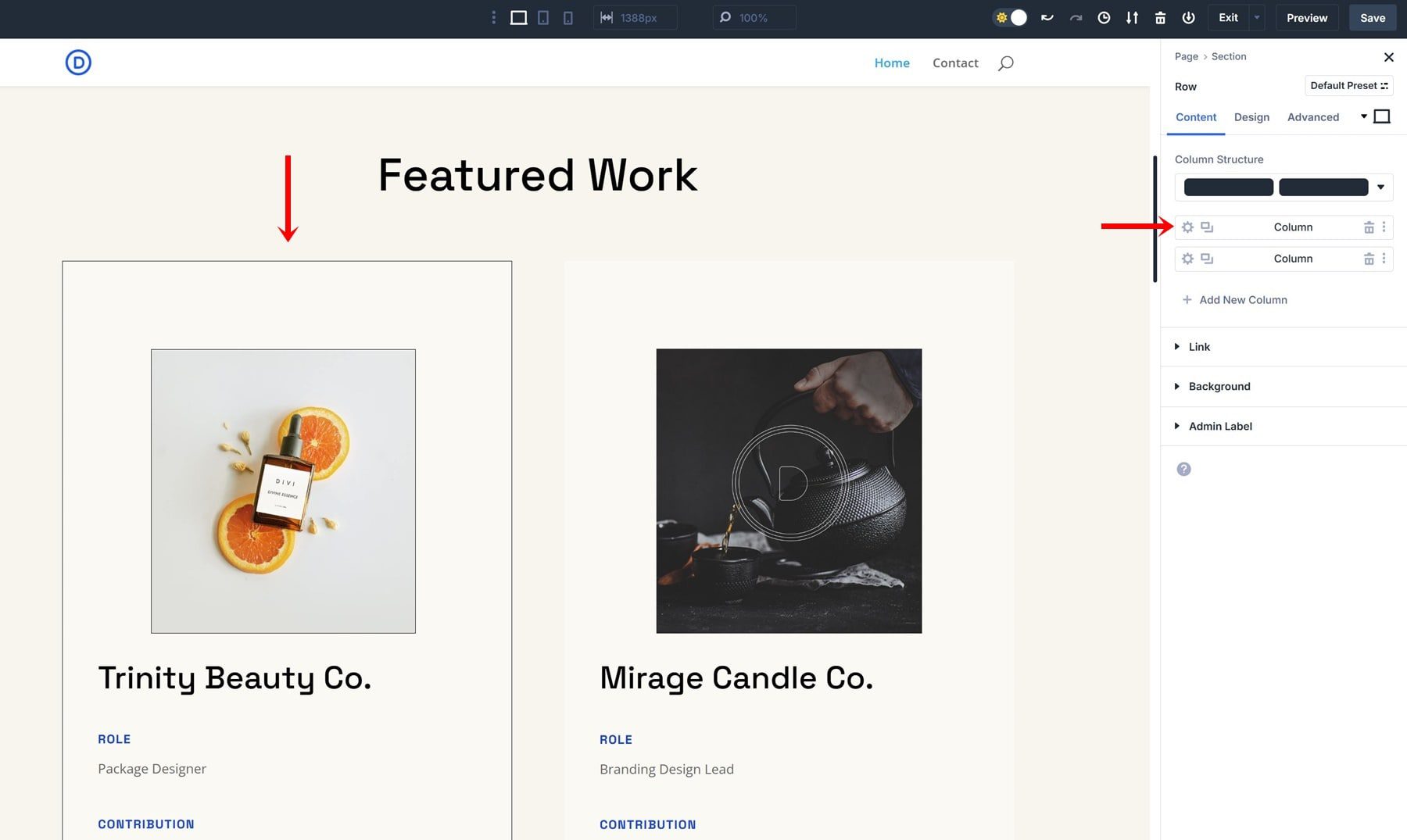Open the builder toolbar three-dot menu

click(493, 17)
